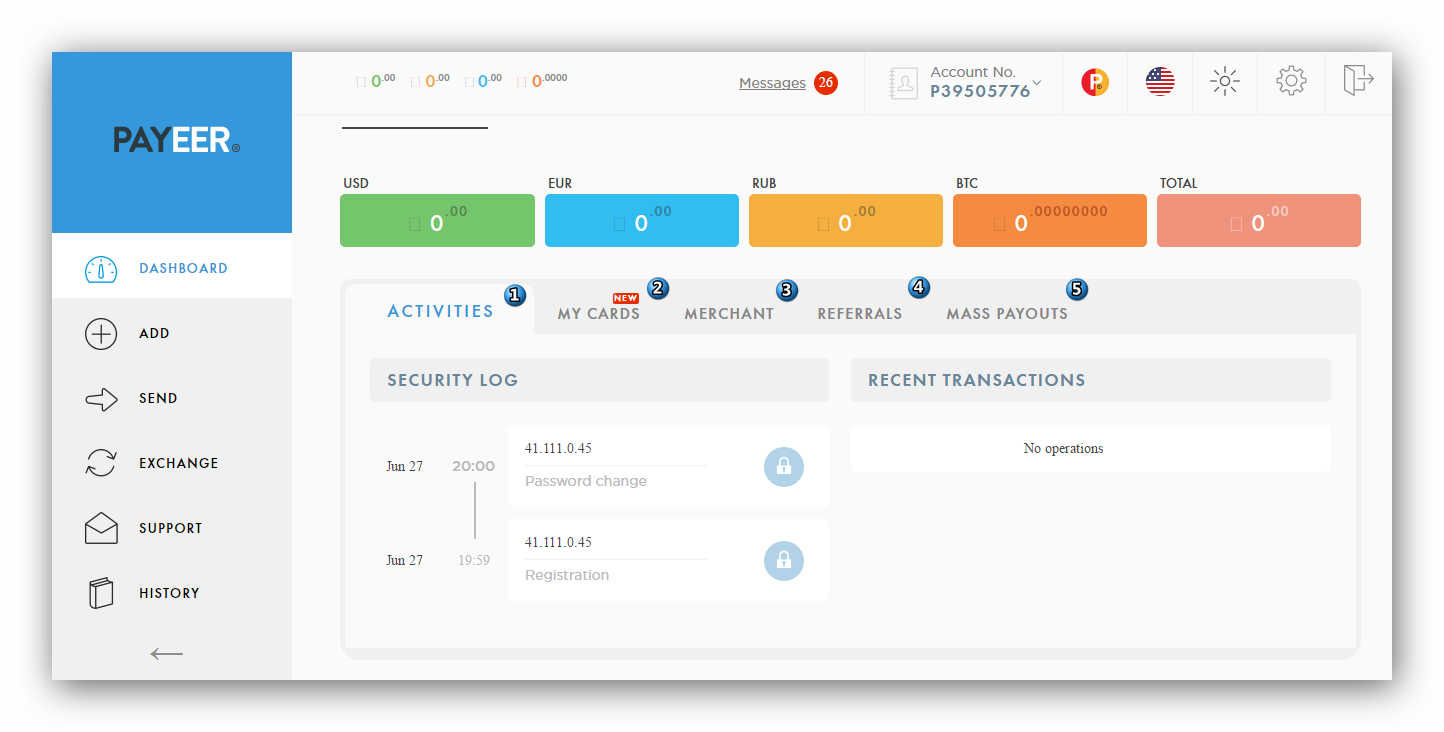This screenshot has width=1444, height=732.
Task: Click lock icon for Password change entry
Action: pos(784,466)
